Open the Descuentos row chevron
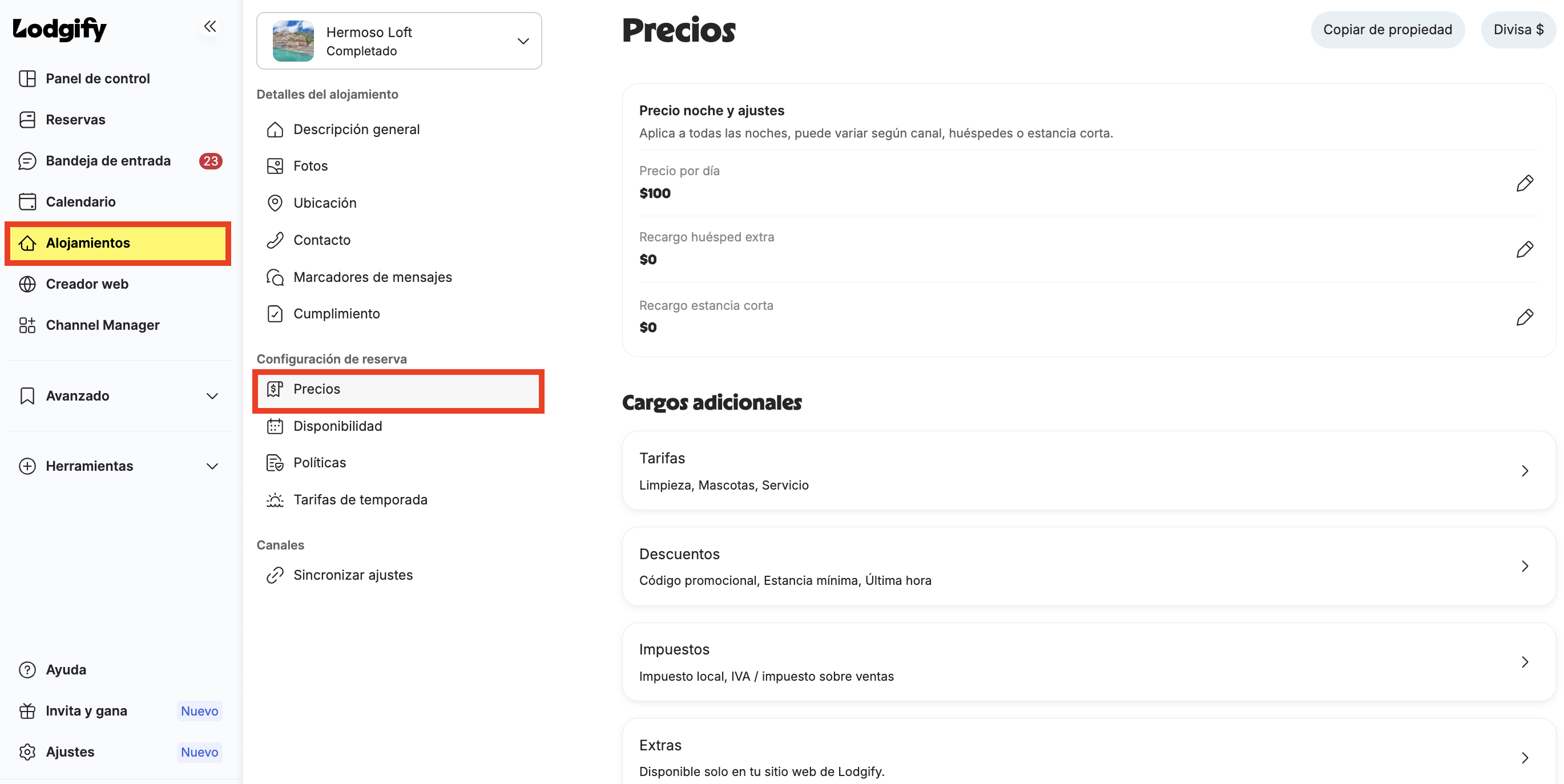The height and width of the screenshot is (784, 1564). 1525,567
